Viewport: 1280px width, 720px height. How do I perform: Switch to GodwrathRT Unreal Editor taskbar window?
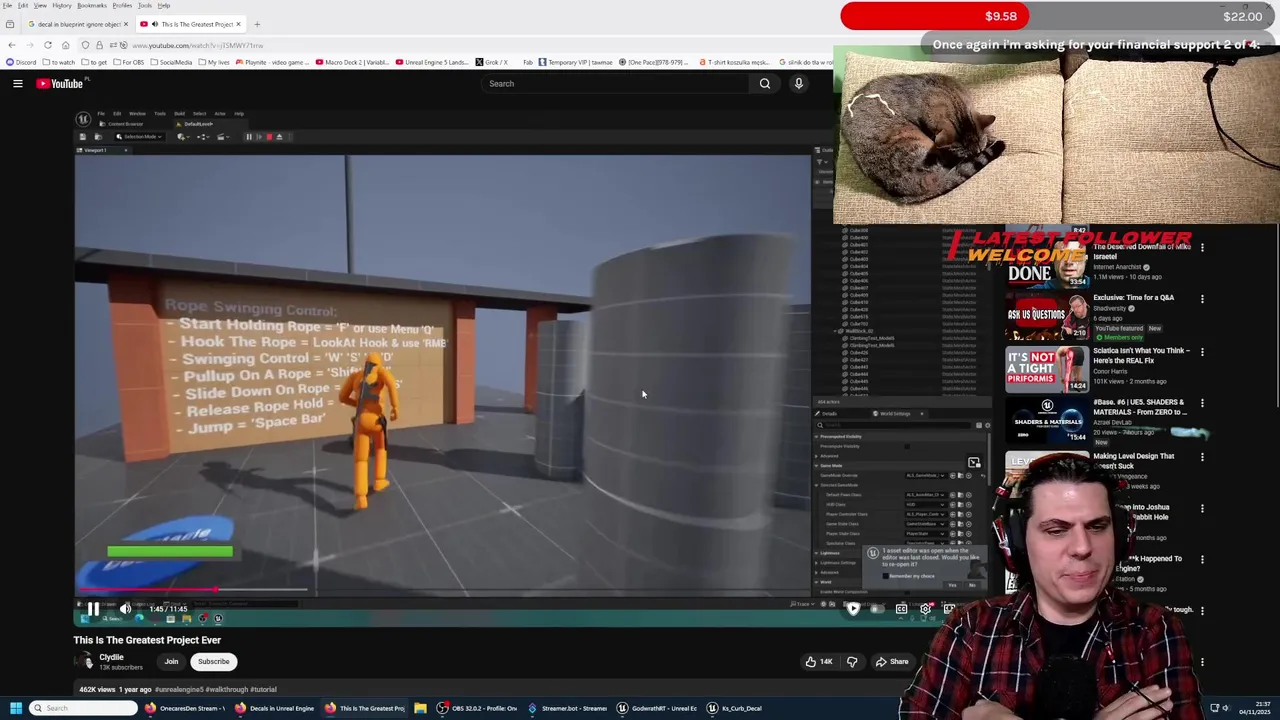point(657,708)
